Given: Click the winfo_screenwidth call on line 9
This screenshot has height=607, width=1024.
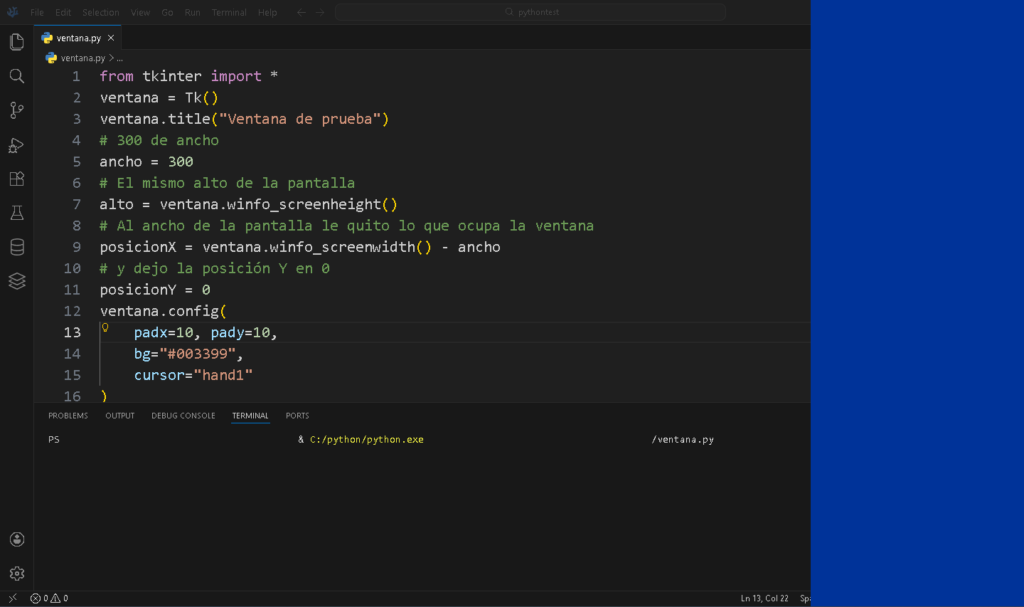Looking at the screenshot, I should tap(351, 247).
